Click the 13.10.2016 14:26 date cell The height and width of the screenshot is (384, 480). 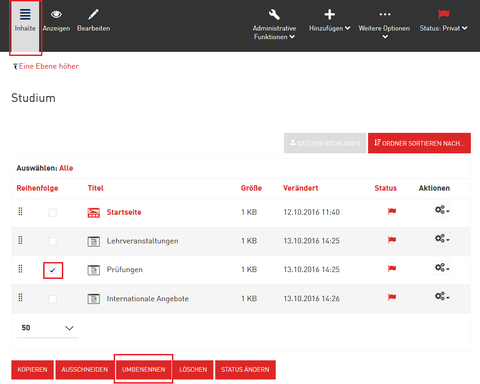pos(312,299)
